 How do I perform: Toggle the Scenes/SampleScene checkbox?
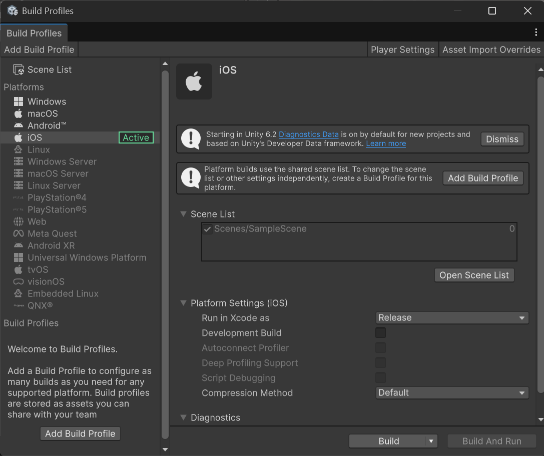pyautogui.click(x=207, y=229)
